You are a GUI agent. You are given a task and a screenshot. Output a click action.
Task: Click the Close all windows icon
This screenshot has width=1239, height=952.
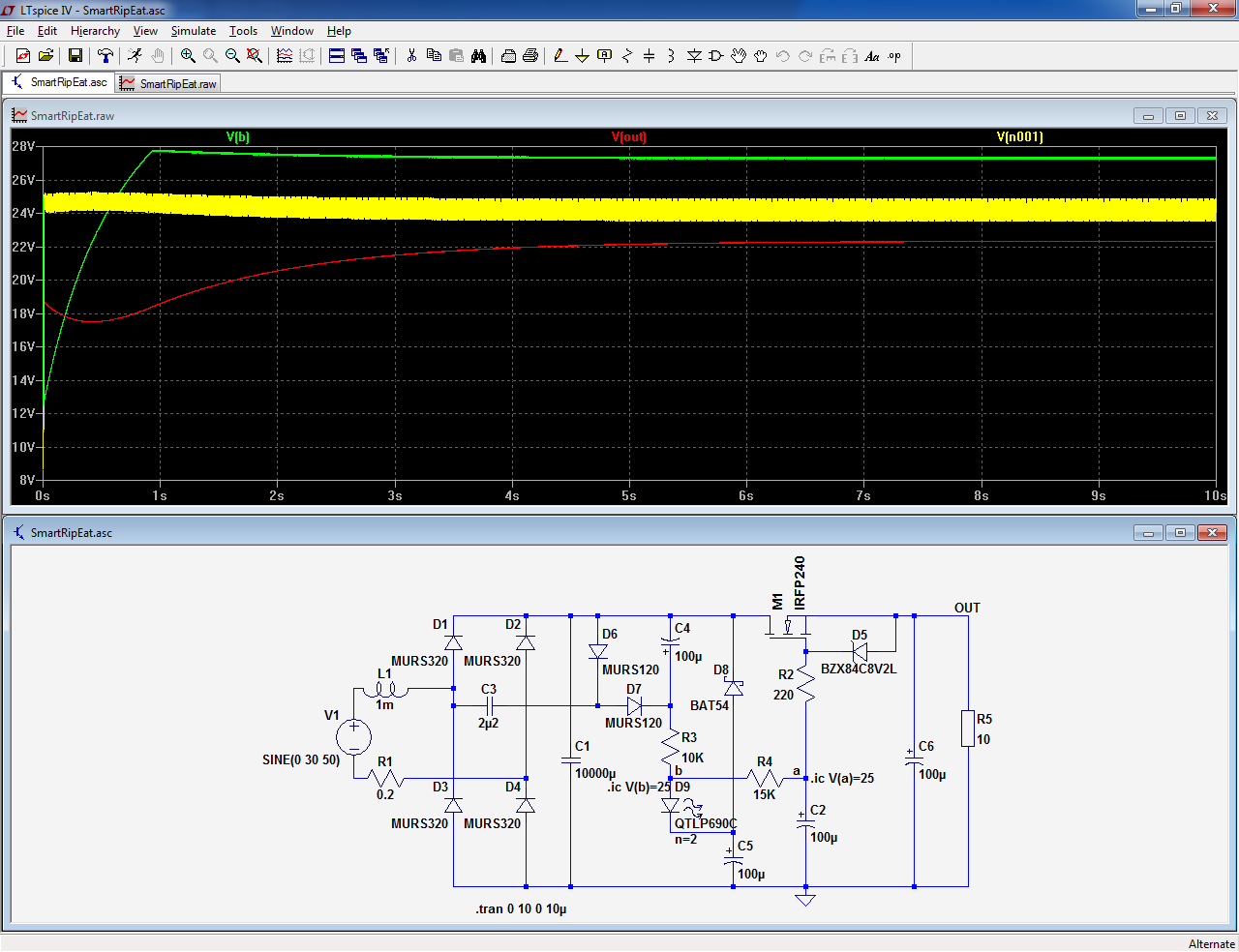381,56
